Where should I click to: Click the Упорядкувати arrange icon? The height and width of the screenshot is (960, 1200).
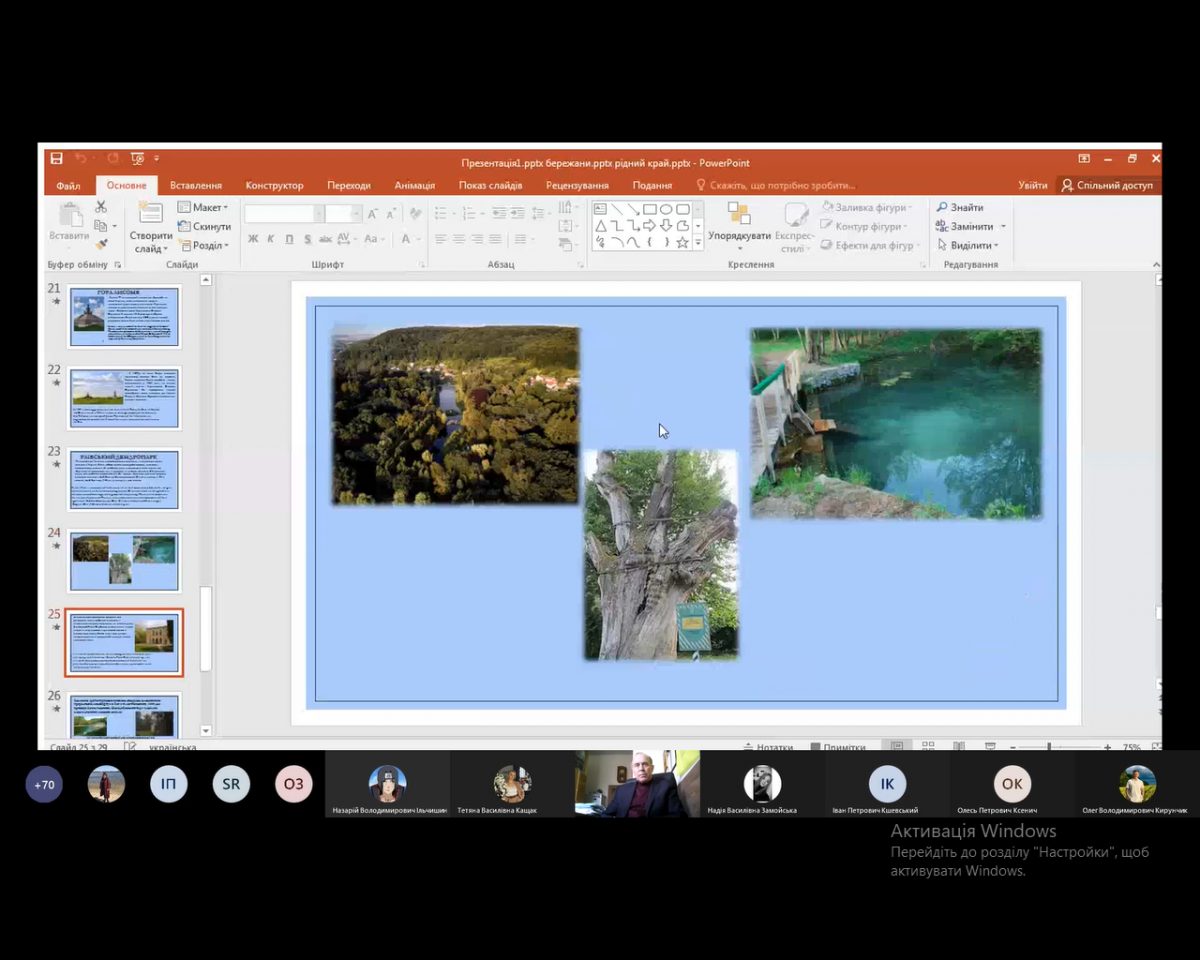click(739, 214)
